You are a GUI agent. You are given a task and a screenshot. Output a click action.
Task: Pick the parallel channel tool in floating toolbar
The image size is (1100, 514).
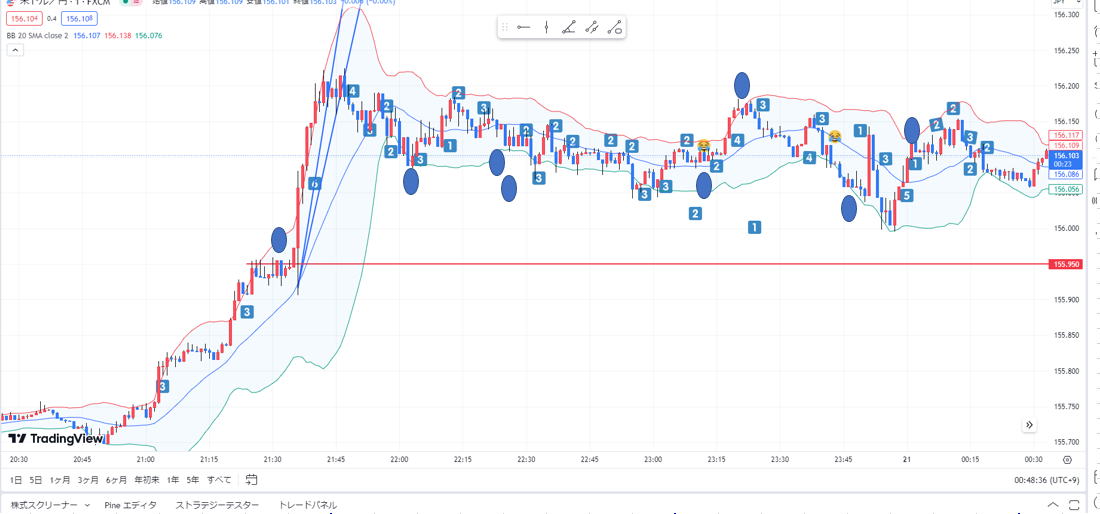click(x=592, y=28)
